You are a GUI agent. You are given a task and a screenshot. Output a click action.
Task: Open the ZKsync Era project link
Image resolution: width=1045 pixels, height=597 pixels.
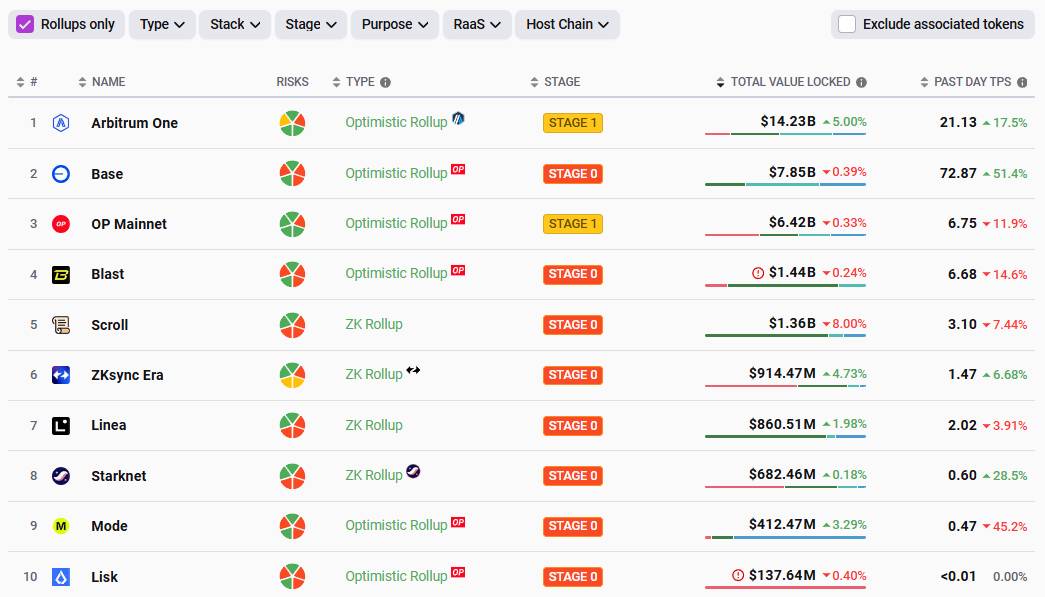pyautogui.click(x=127, y=375)
